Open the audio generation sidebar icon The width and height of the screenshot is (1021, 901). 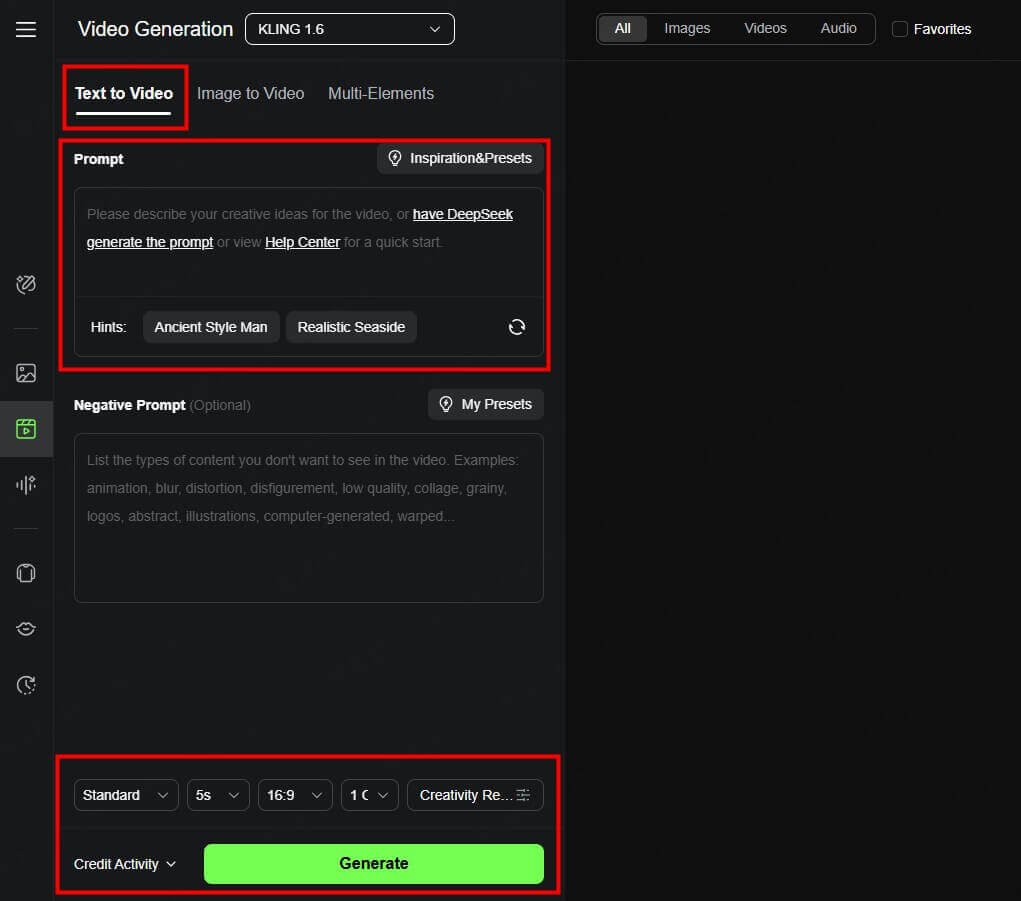click(26, 485)
